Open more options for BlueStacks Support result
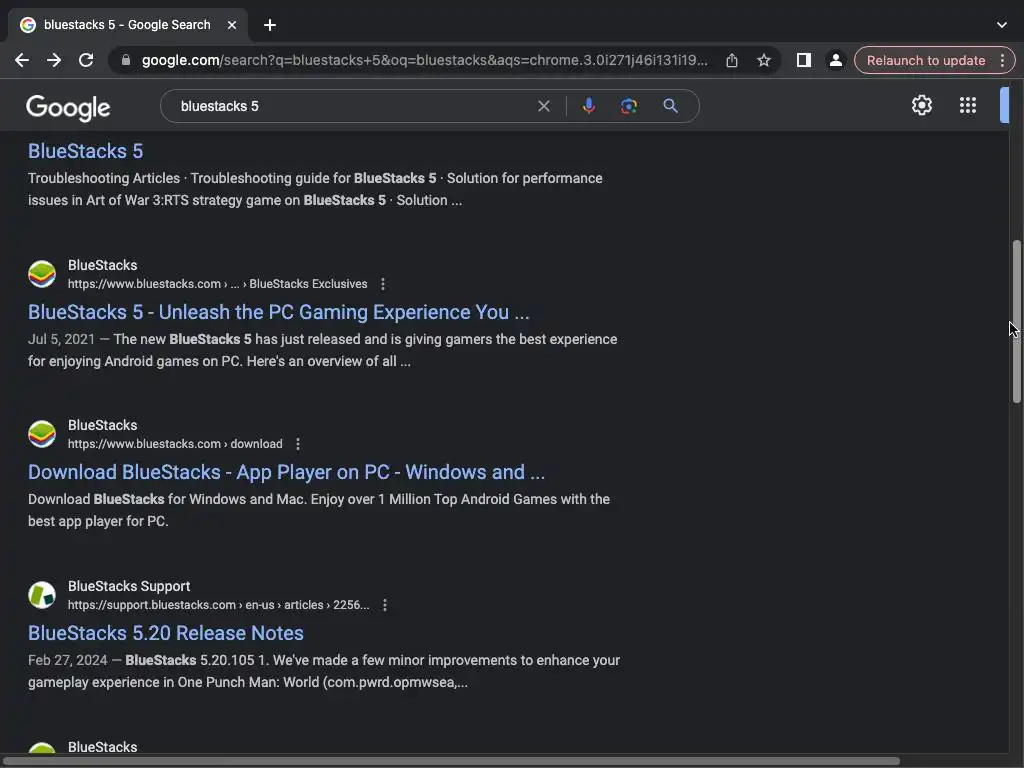 385,605
